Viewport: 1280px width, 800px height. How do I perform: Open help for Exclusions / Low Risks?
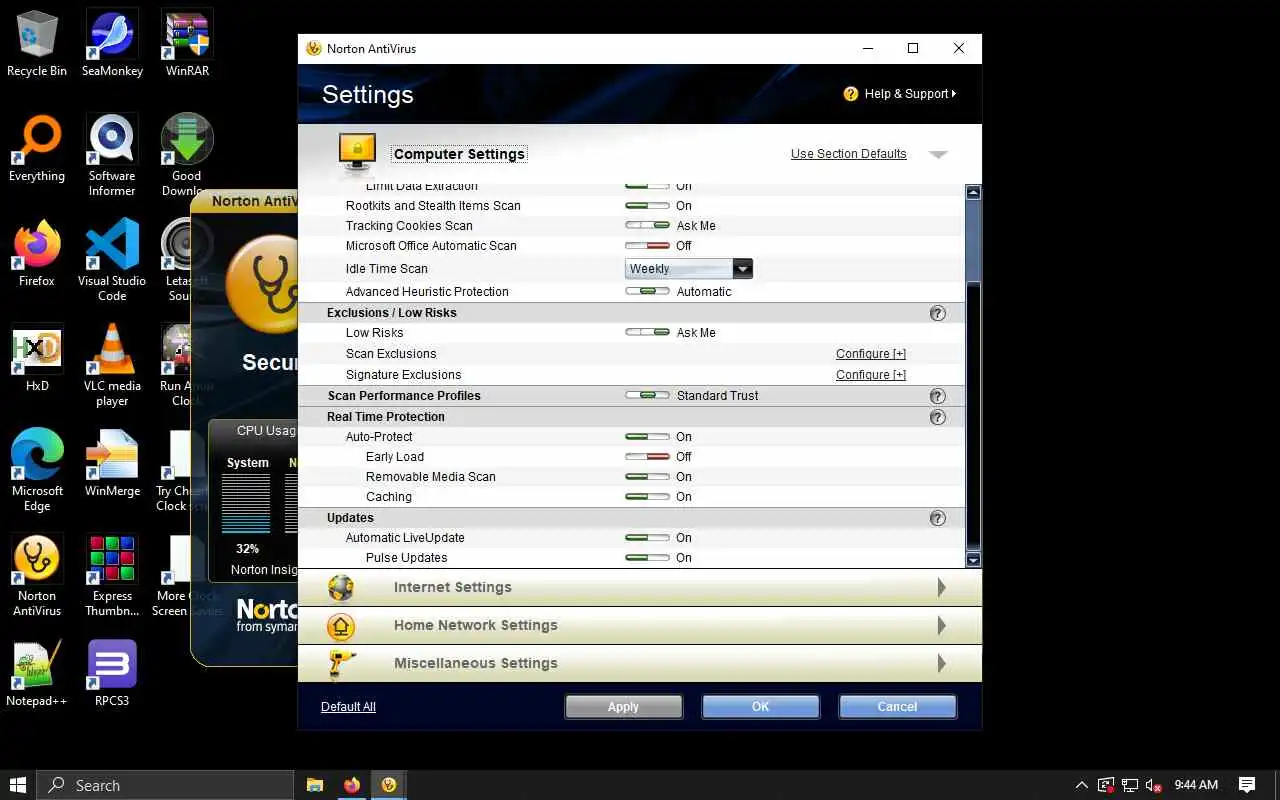pos(937,313)
